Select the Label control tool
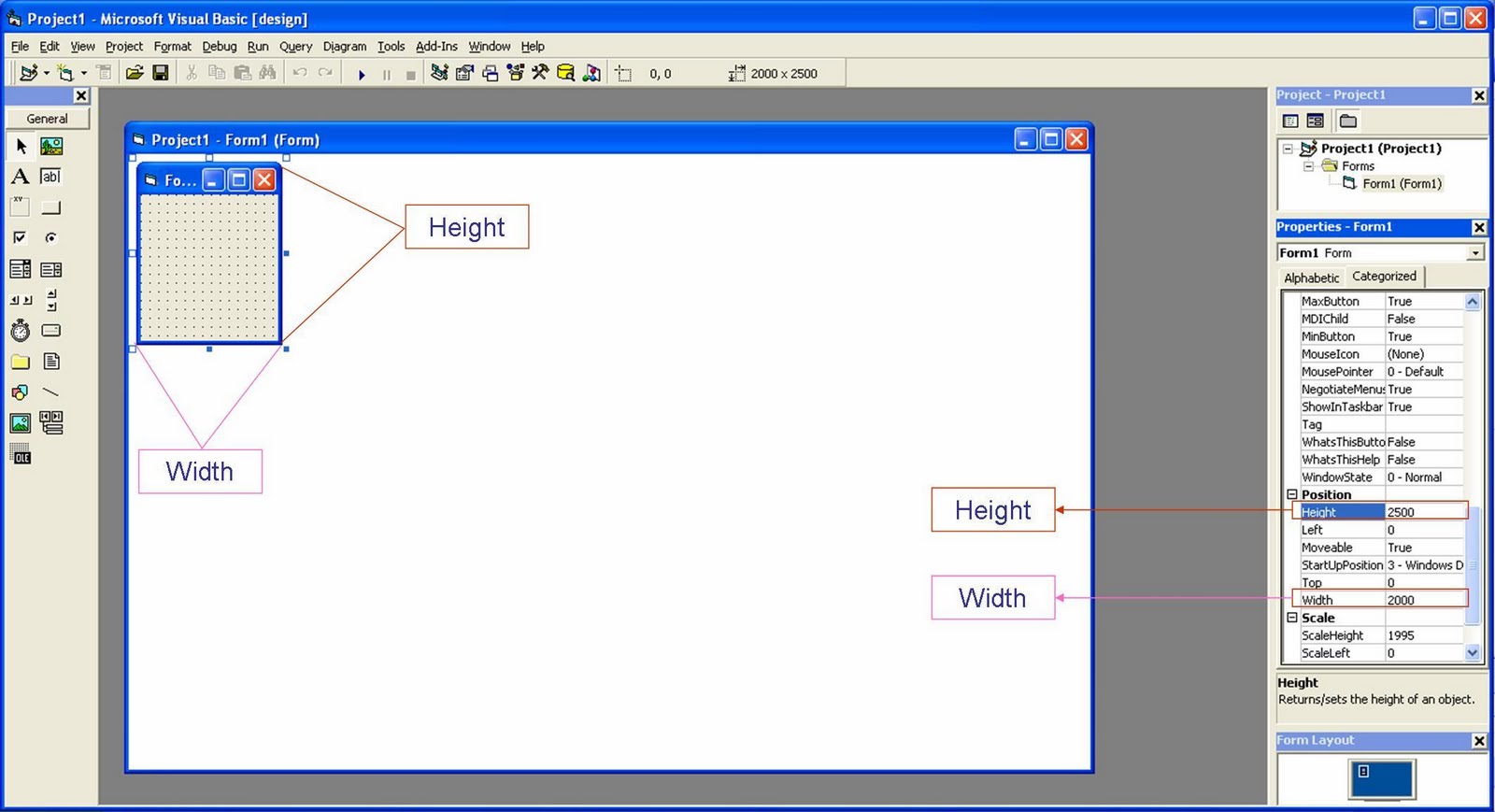The height and width of the screenshot is (812, 1495). tap(21, 177)
